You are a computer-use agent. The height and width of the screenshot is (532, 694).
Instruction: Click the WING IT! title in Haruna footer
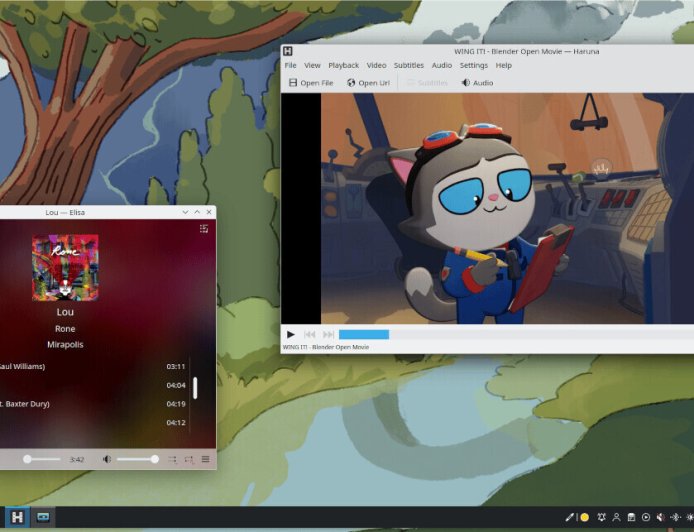click(x=326, y=347)
